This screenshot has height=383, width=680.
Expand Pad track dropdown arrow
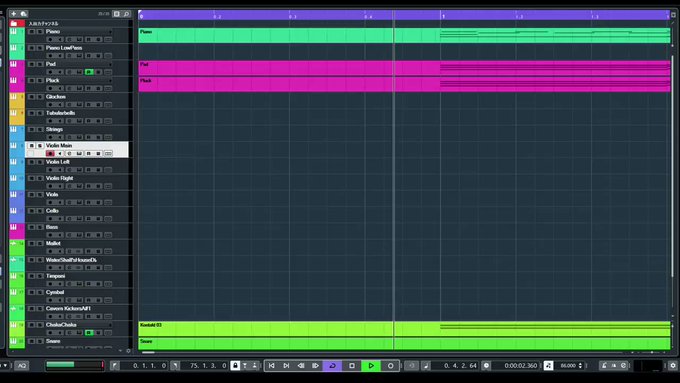pos(110,64)
